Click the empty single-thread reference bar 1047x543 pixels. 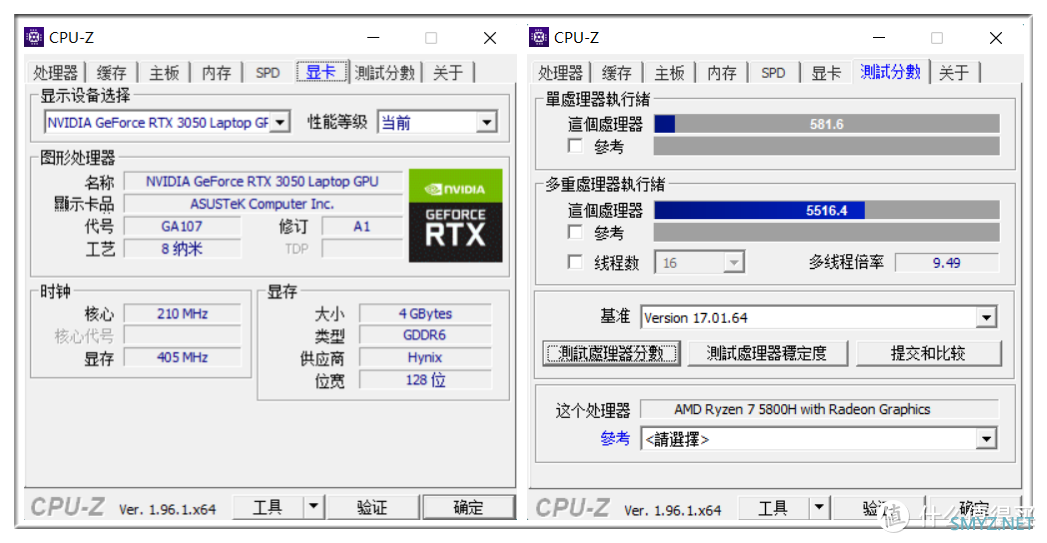(x=827, y=146)
